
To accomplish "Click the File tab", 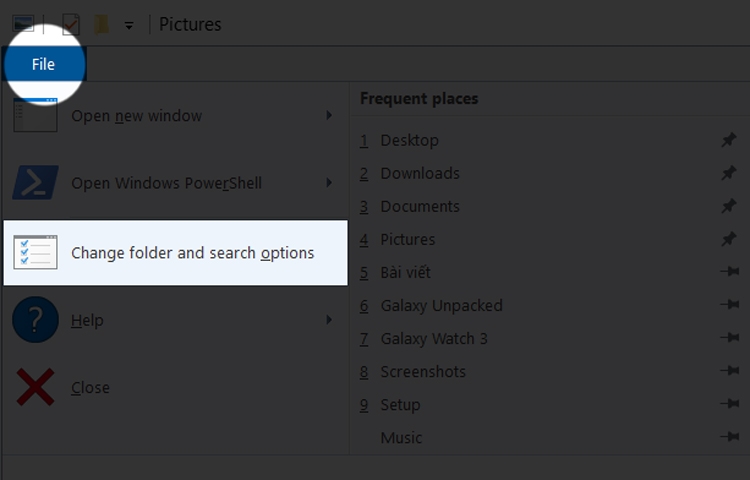I will coord(43,64).
